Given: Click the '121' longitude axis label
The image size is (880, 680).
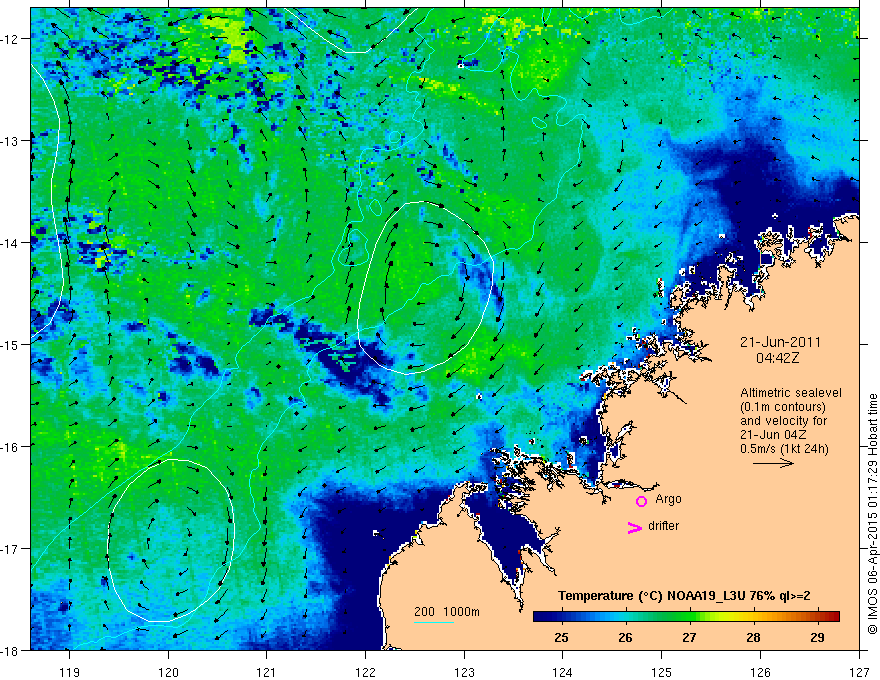Looking at the screenshot, I should pyautogui.click(x=267, y=672).
